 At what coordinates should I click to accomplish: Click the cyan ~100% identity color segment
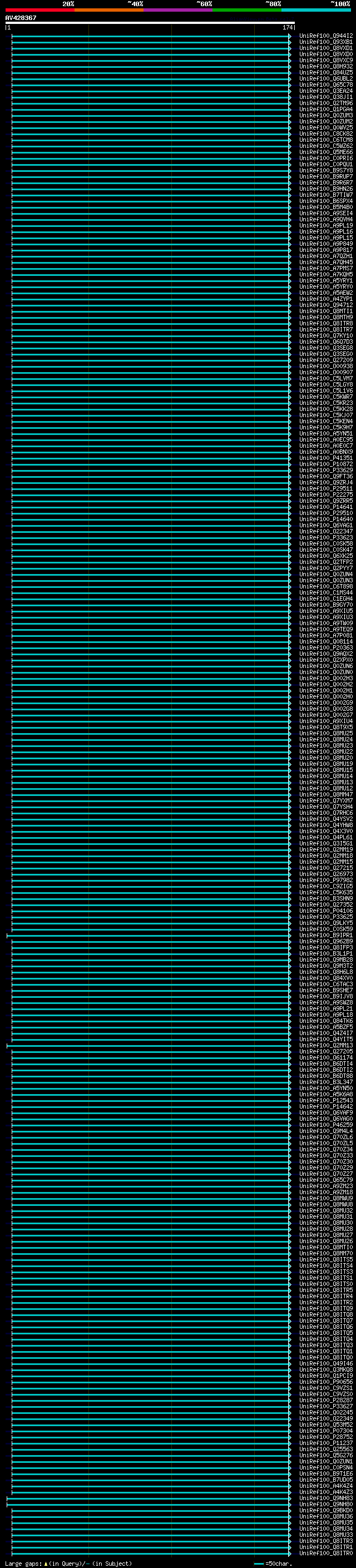pos(316,10)
